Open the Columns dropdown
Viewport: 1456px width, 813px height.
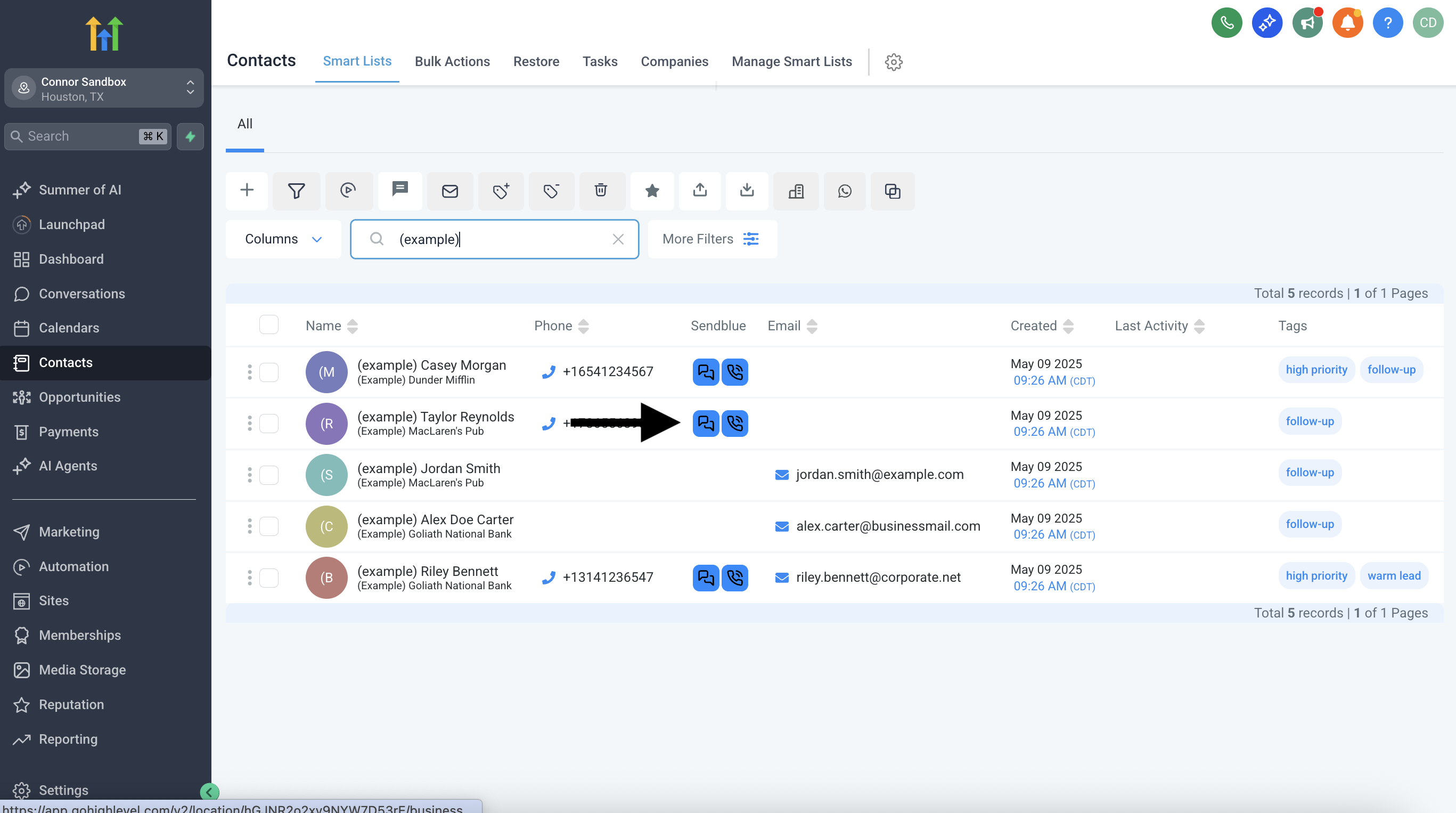[x=283, y=239]
